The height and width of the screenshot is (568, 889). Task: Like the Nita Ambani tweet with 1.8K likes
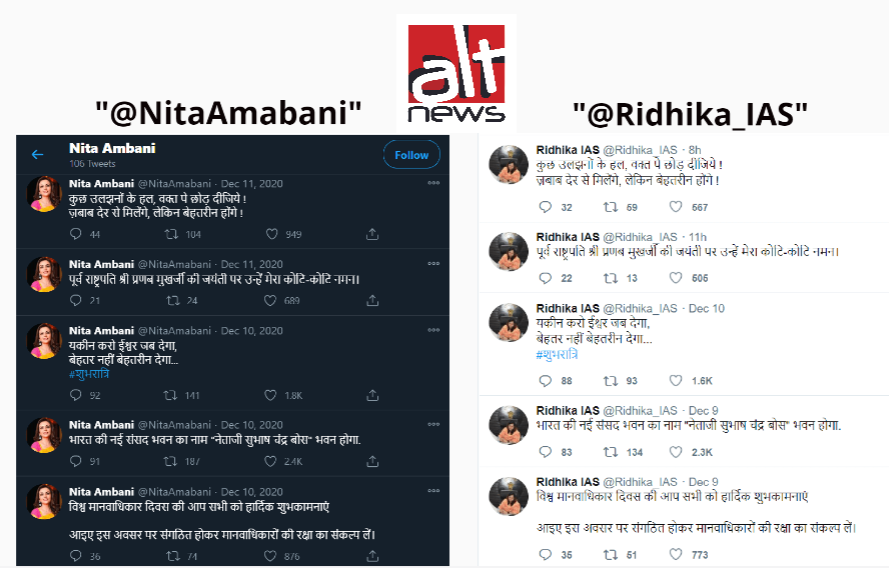pyautogui.click(x=271, y=395)
